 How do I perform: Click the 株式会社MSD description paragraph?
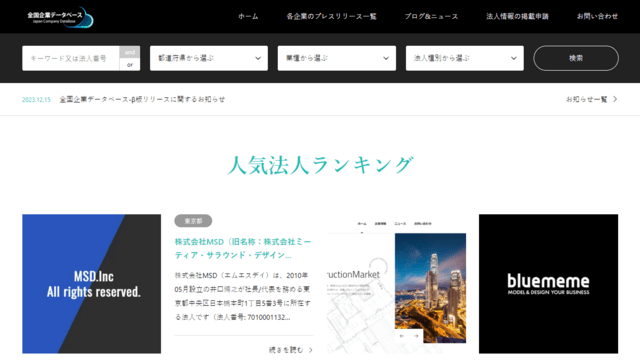pos(243,296)
